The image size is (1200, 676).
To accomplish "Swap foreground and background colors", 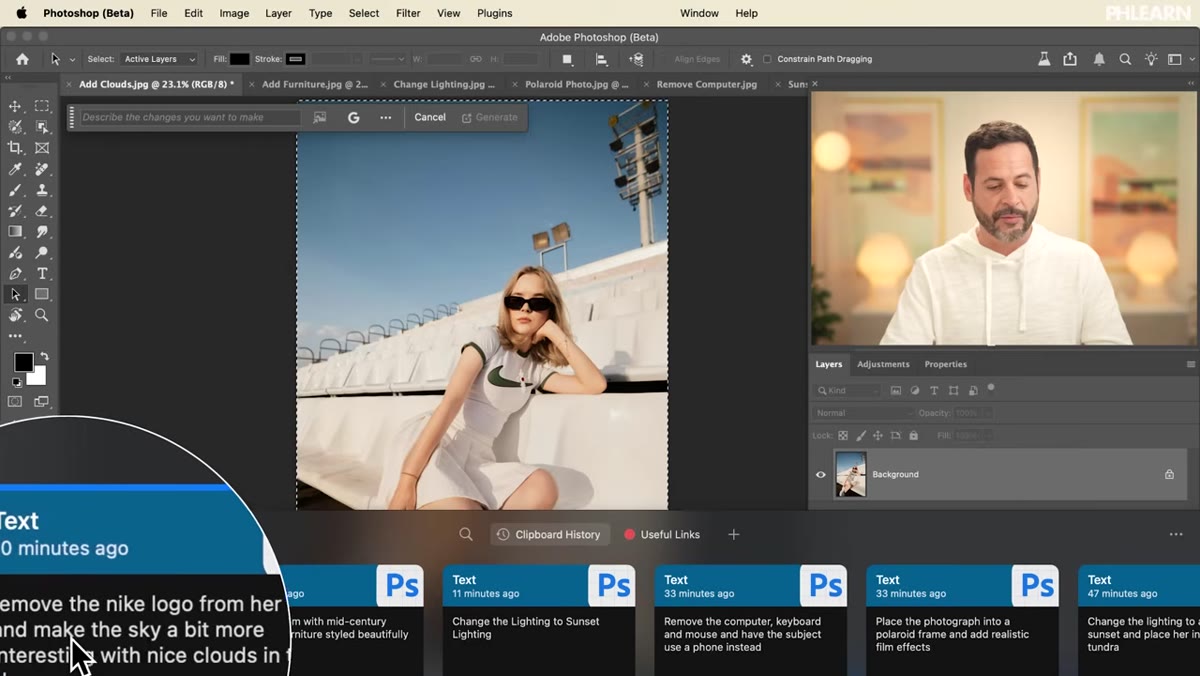I will click(44, 357).
